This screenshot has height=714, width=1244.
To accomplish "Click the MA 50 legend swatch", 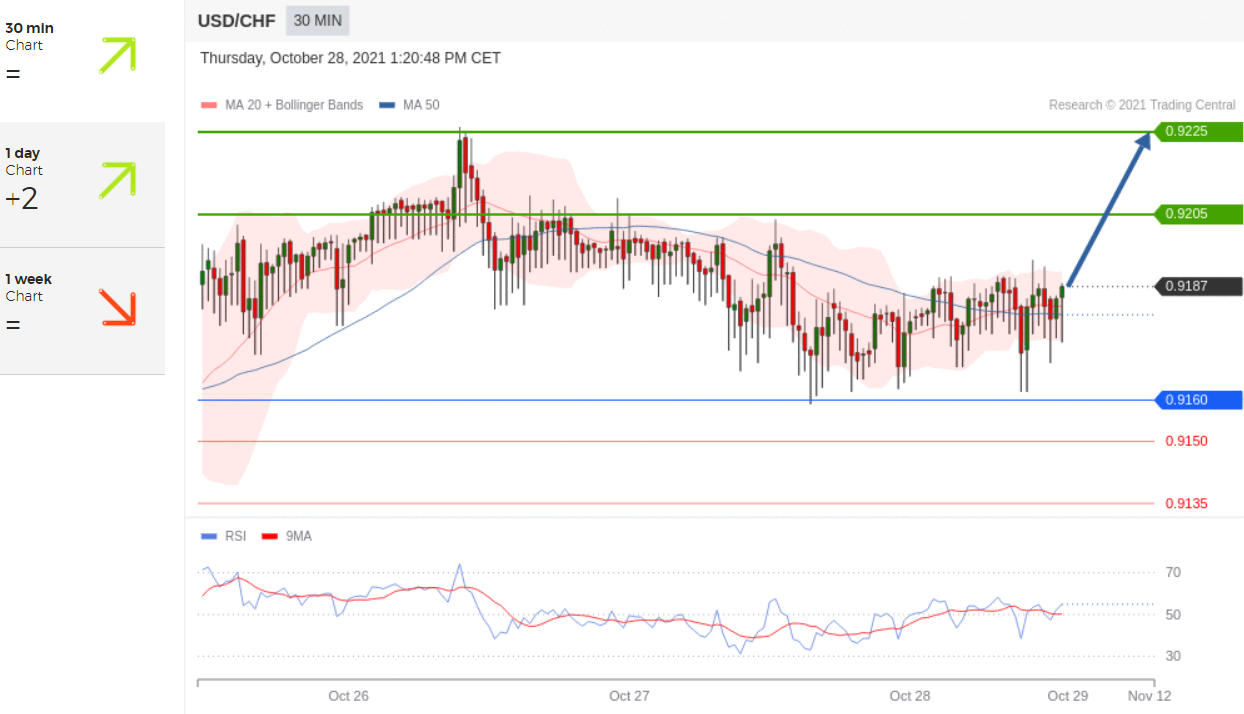I will click(387, 105).
